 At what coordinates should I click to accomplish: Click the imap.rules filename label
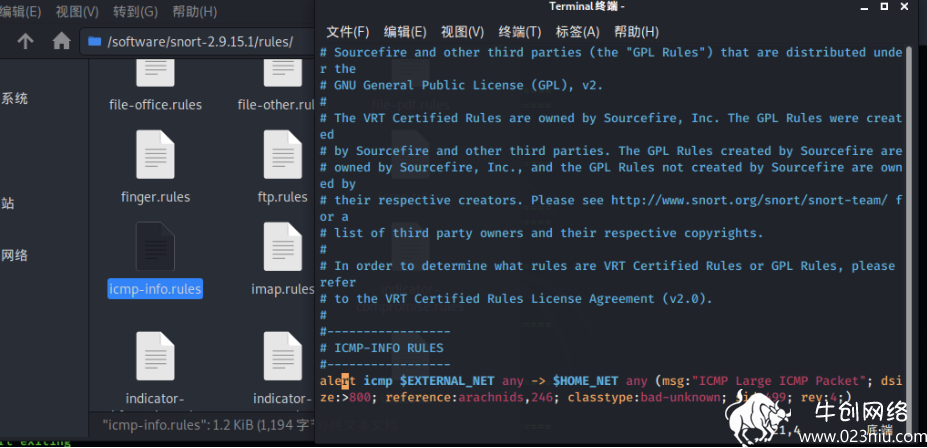(283, 289)
